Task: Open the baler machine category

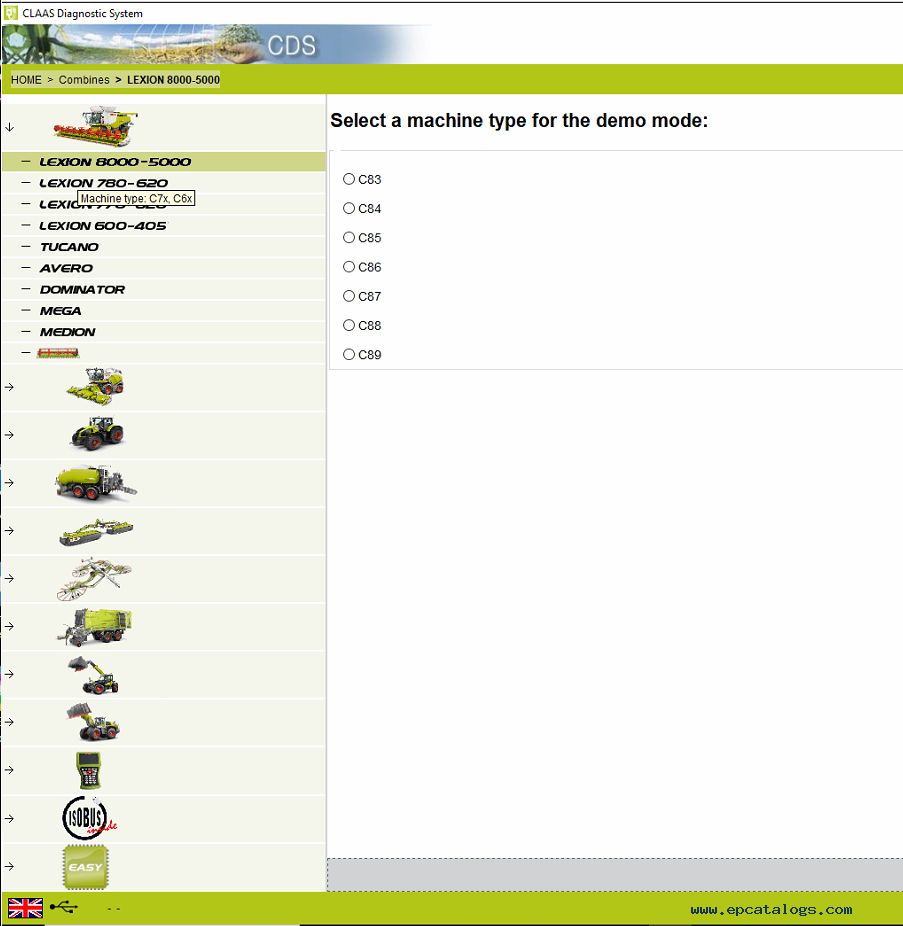Action: 95,482
